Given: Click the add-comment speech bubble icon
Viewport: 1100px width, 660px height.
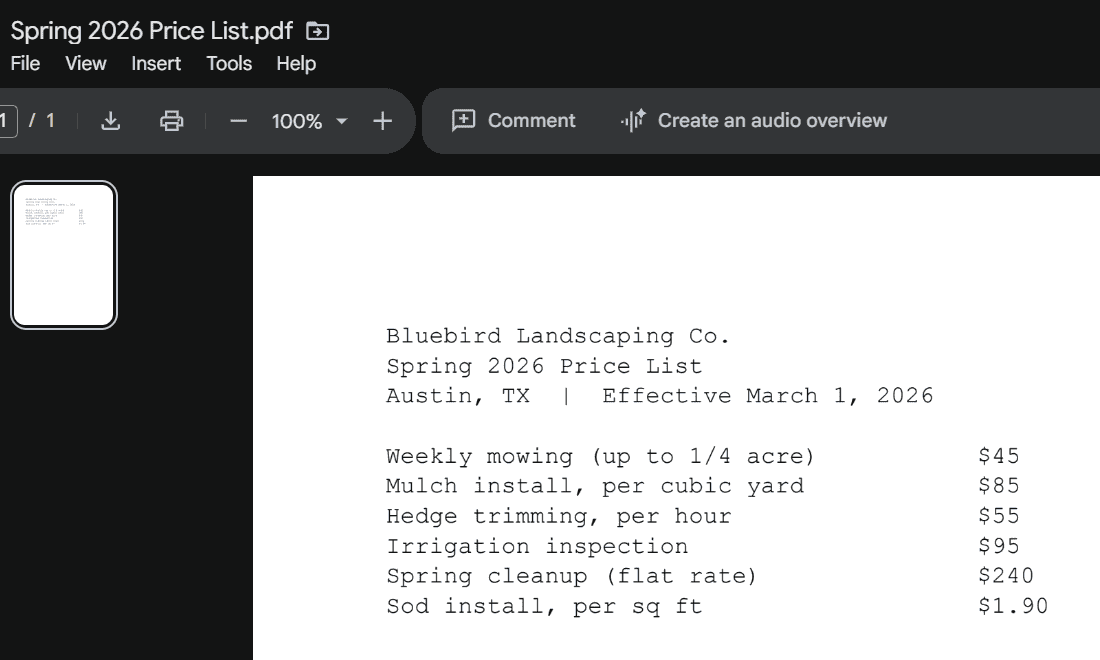Looking at the screenshot, I should [463, 121].
